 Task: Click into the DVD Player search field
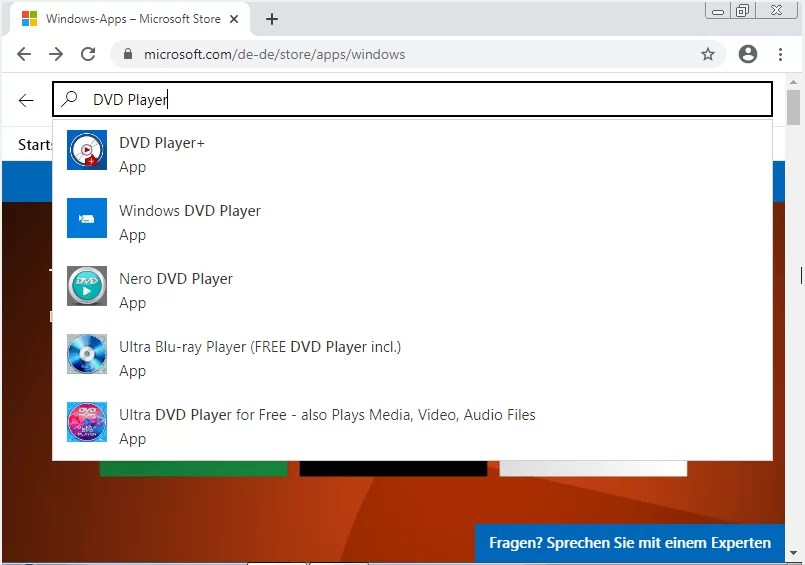pos(412,99)
